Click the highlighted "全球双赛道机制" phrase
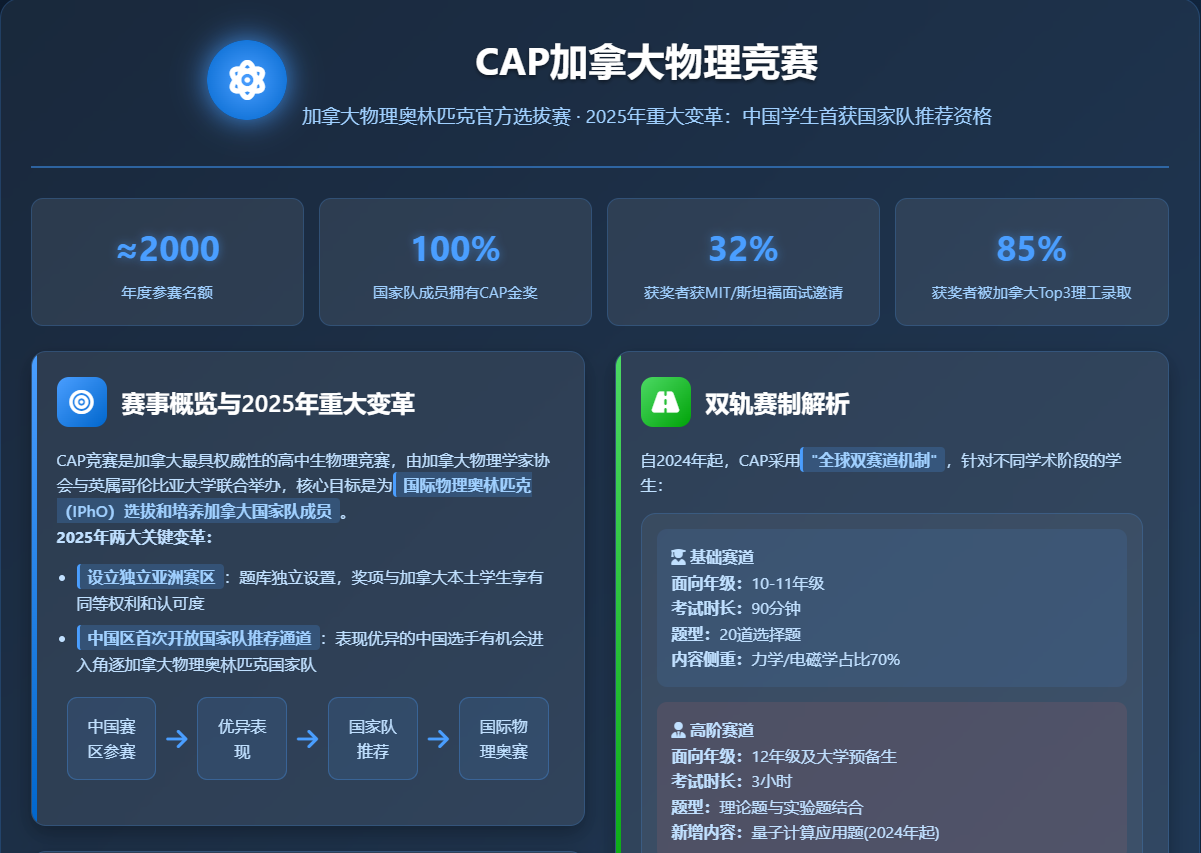The height and width of the screenshot is (853, 1201). pyautogui.click(x=874, y=460)
